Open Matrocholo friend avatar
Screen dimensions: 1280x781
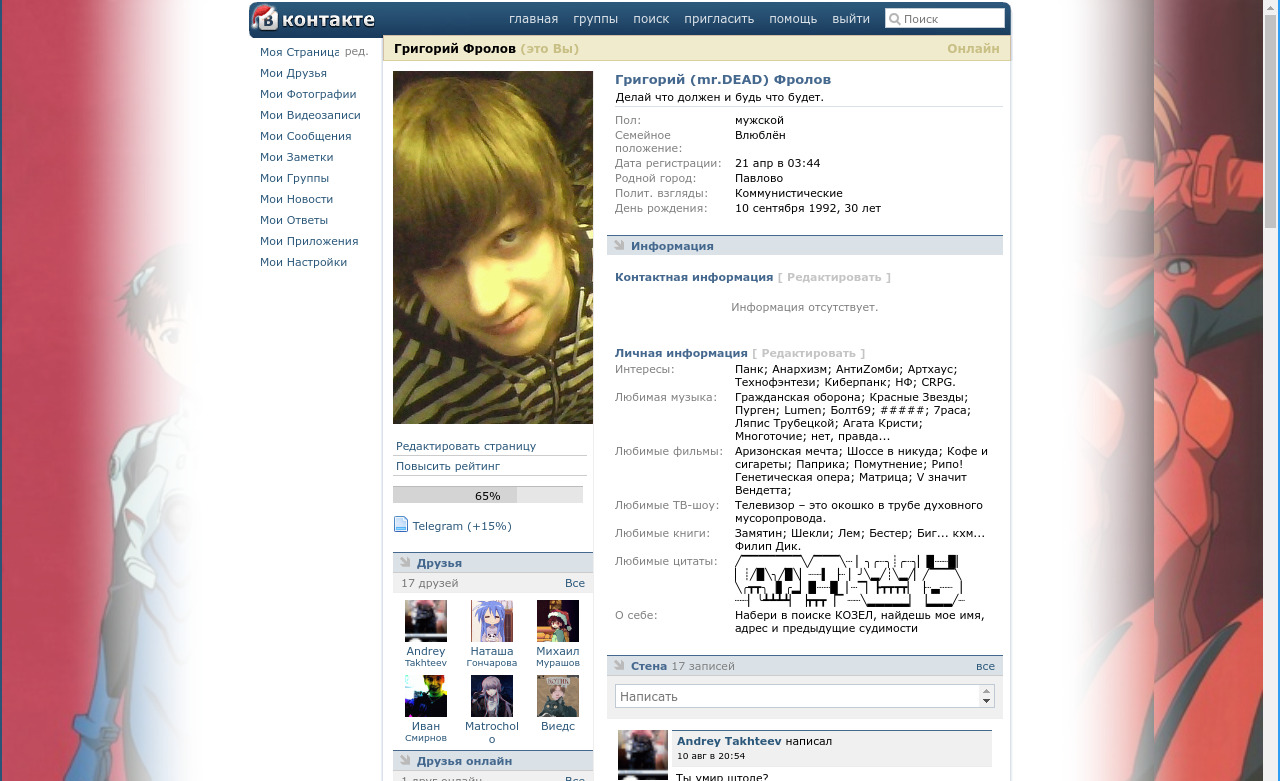click(492, 696)
